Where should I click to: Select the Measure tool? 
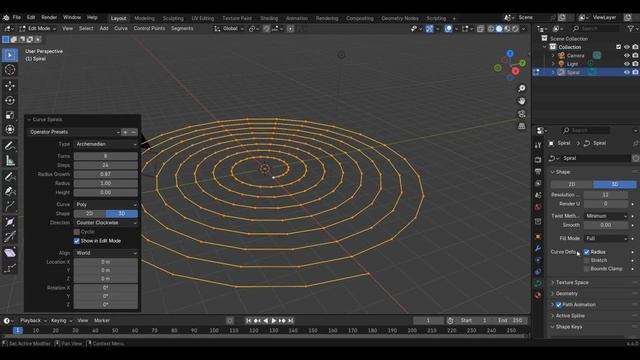coord(10,160)
